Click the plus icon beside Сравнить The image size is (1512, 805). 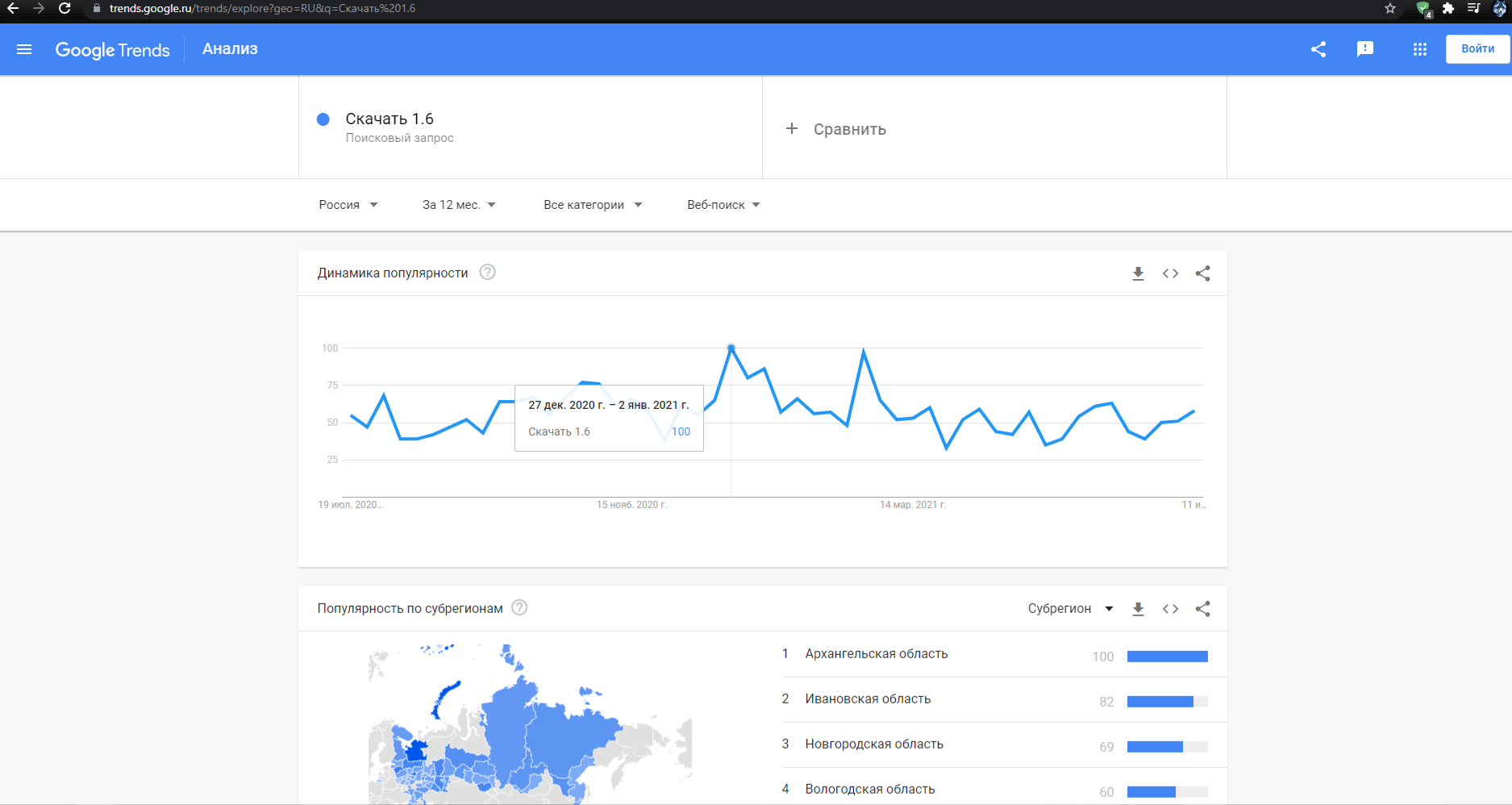pos(792,128)
